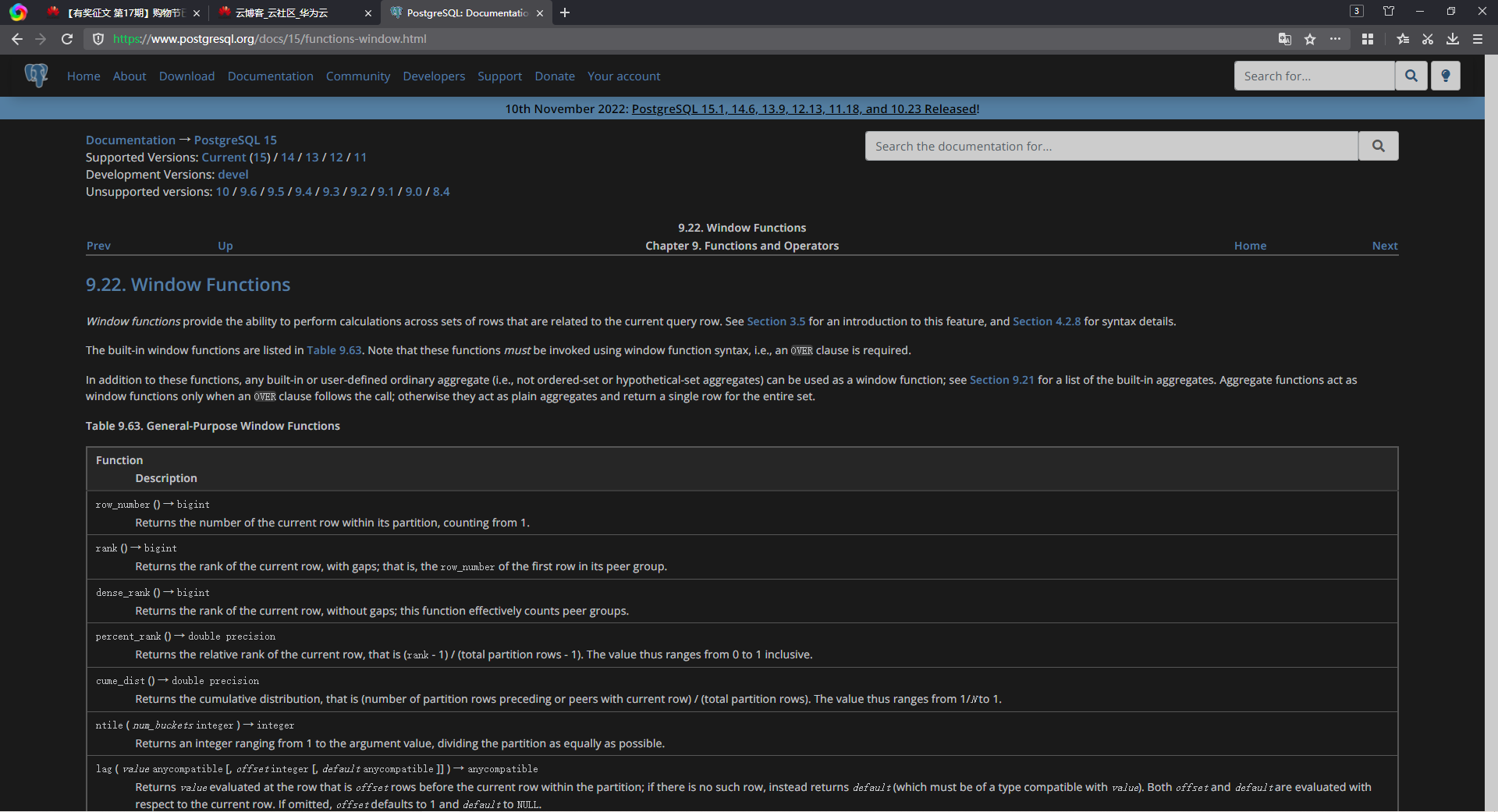Close the PostgreSQL Documentation tab
This screenshot has width=1498, height=812.
tap(540, 13)
